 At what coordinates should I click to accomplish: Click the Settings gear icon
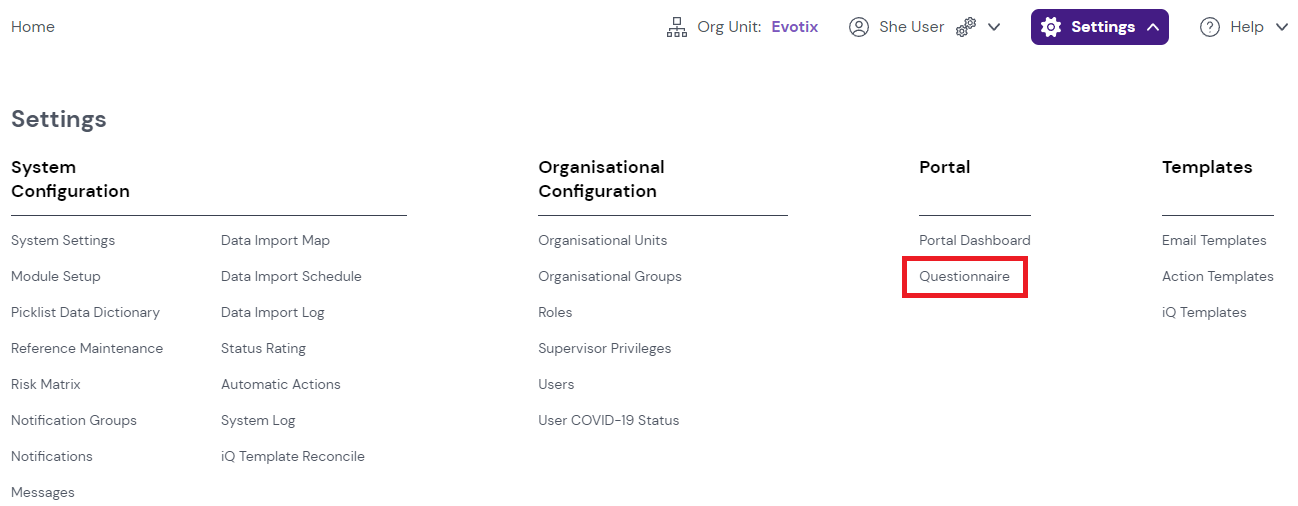1051,27
